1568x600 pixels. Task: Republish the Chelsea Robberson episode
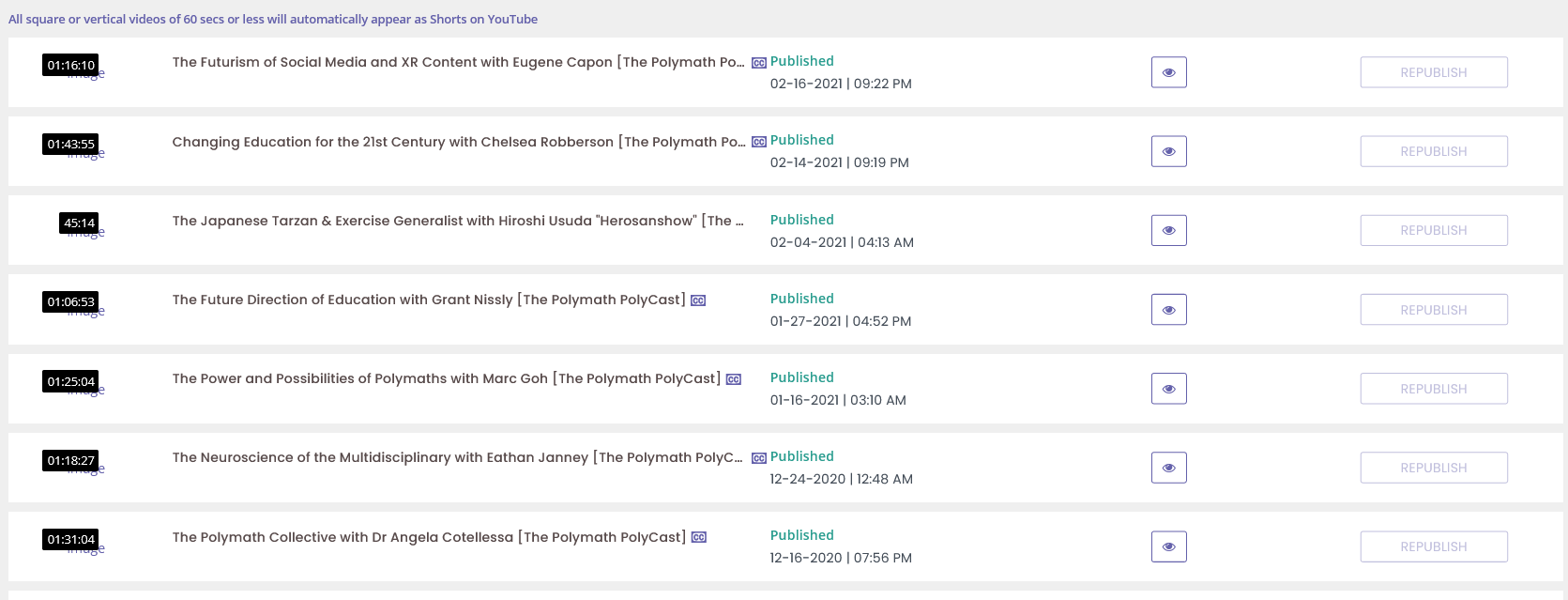click(1433, 151)
